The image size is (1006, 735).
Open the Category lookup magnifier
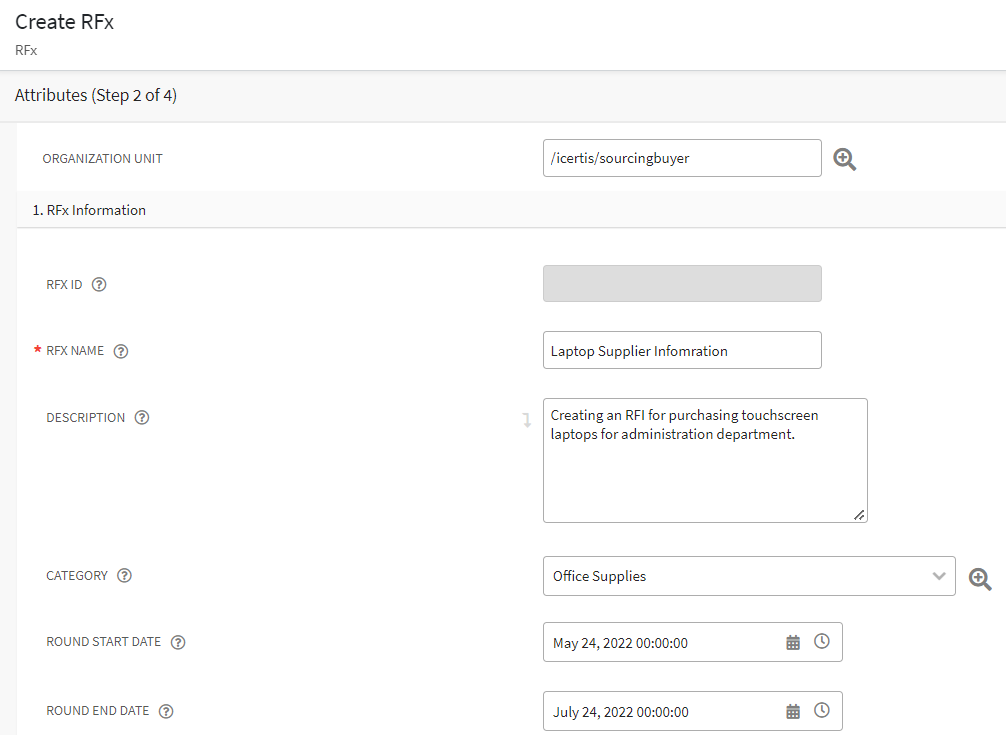979,577
